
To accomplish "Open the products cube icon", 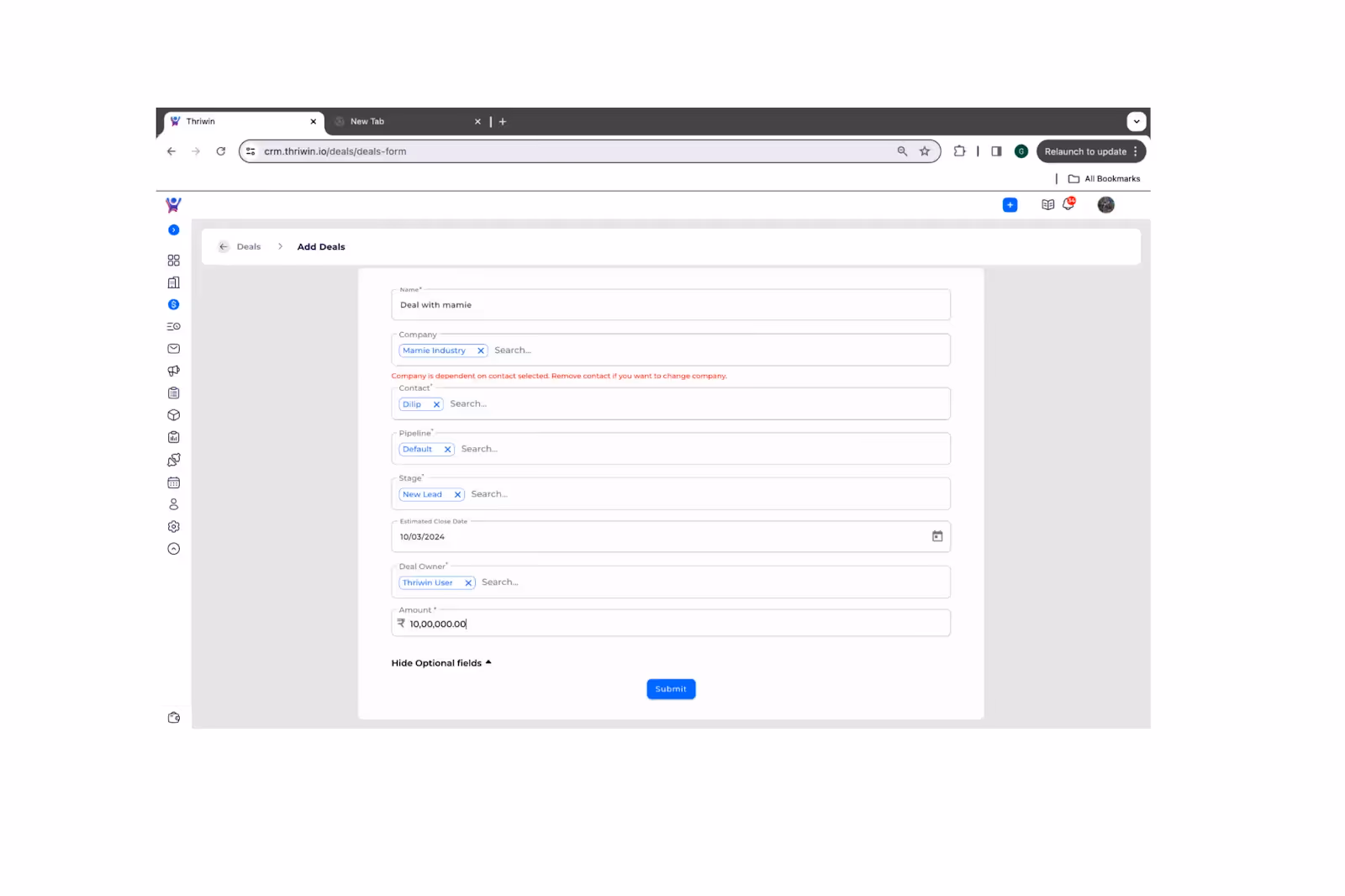I will click(173, 415).
